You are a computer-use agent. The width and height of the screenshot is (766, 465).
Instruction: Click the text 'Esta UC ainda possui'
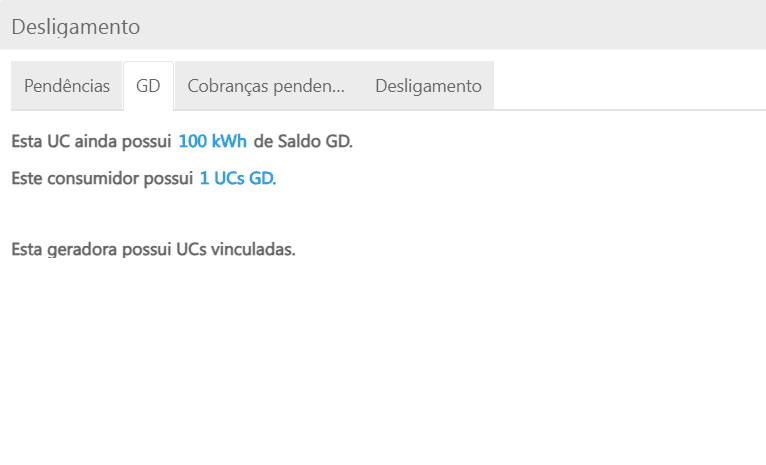[x=92, y=141]
